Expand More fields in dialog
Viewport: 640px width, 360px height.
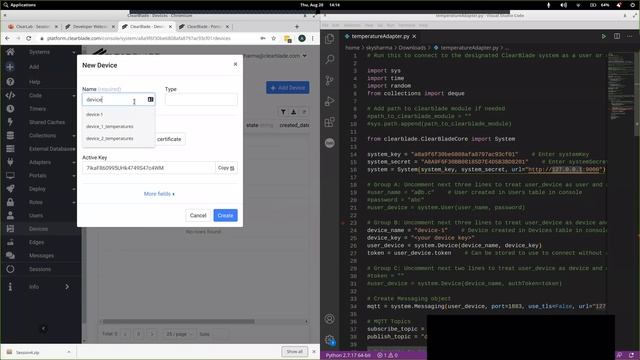[159, 193]
